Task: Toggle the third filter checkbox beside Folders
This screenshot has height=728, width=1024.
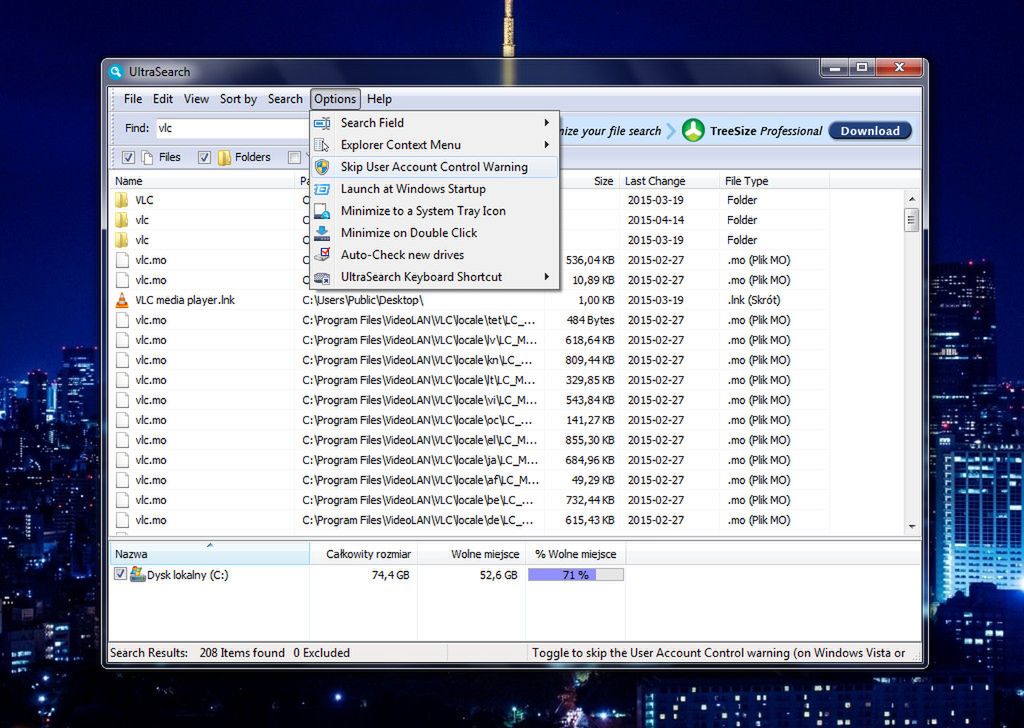Action: (x=295, y=157)
